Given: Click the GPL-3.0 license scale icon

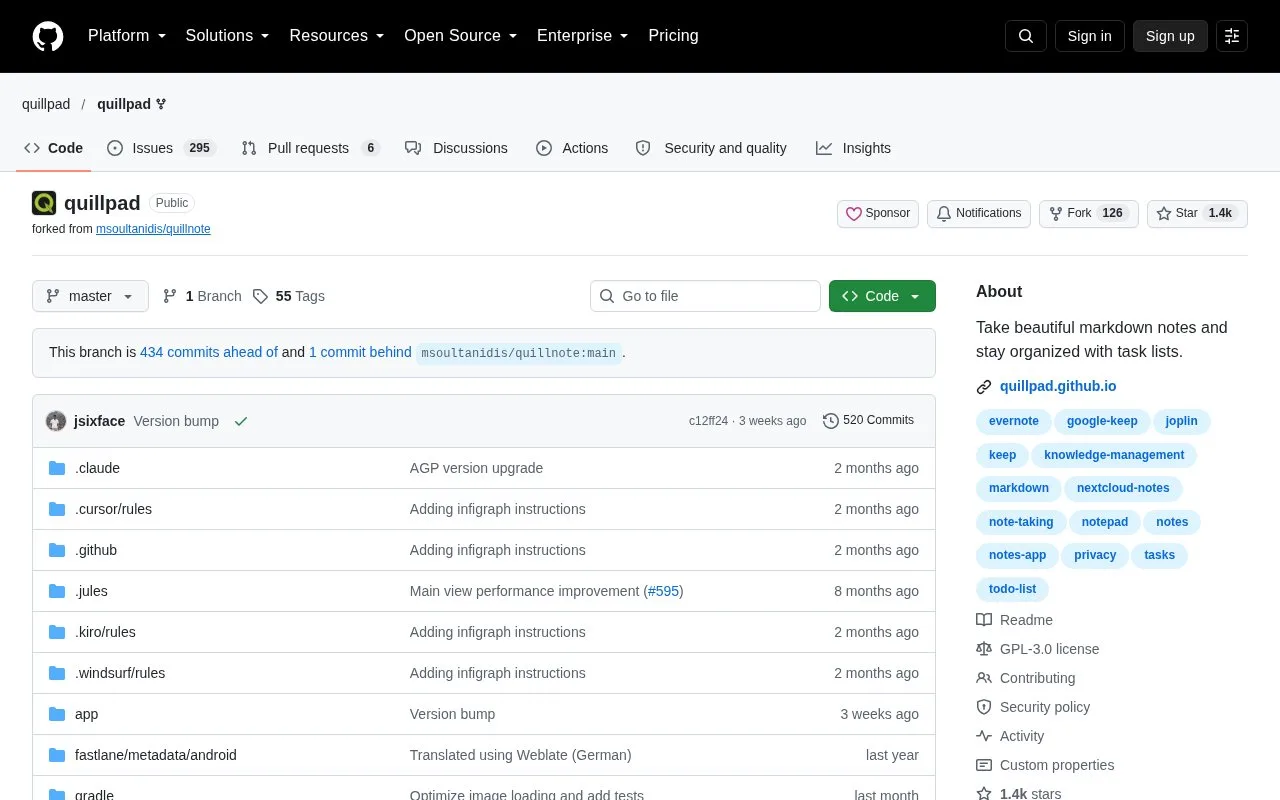Looking at the screenshot, I should tap(984, 649).
